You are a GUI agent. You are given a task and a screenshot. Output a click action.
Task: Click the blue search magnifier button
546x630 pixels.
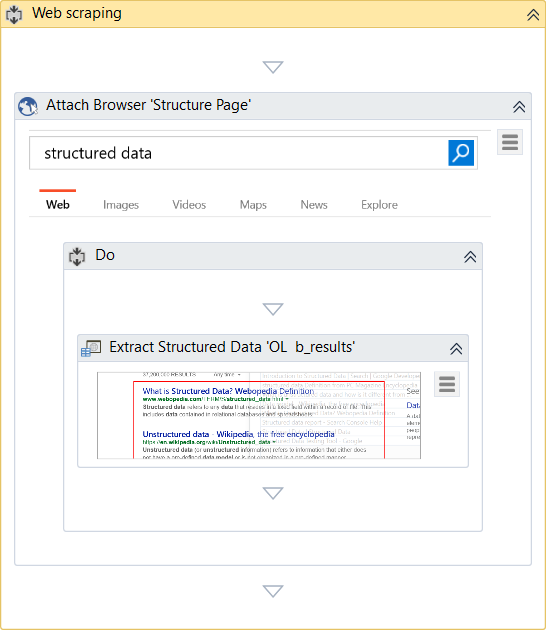point(461,153)
